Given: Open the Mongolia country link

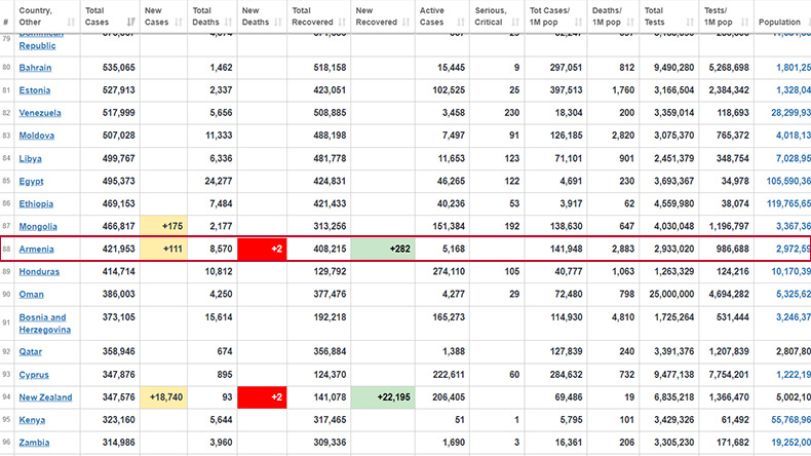Looking at the screenshot, I should click(x=38, y=226).
